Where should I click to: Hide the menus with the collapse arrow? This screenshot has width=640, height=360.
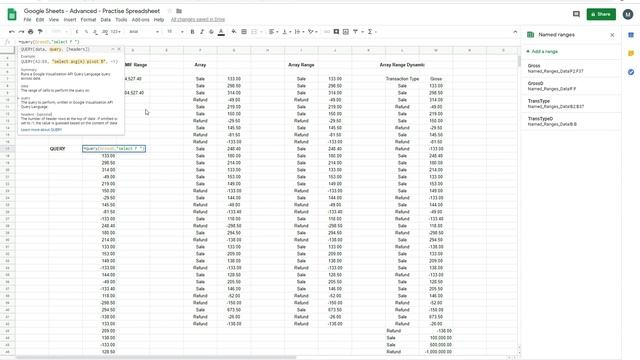(515, 32)
